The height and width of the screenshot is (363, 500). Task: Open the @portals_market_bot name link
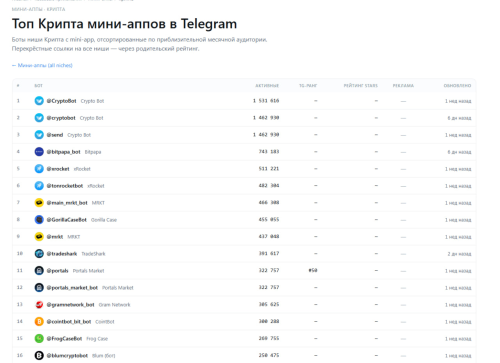click(x=72, y=288)
